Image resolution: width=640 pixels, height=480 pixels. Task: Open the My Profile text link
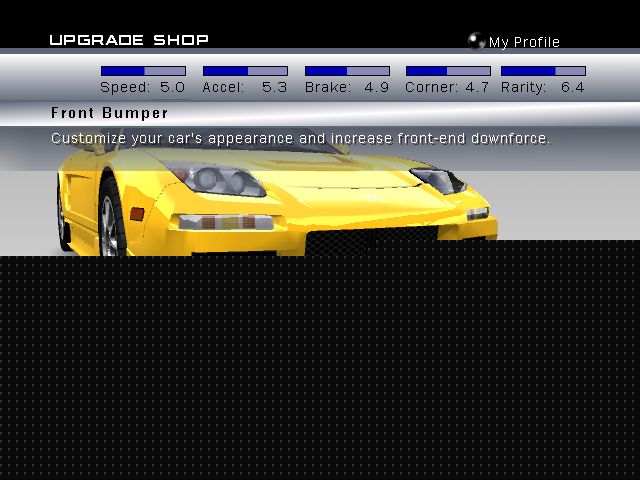pyautogui.click(x=524, y=42)
